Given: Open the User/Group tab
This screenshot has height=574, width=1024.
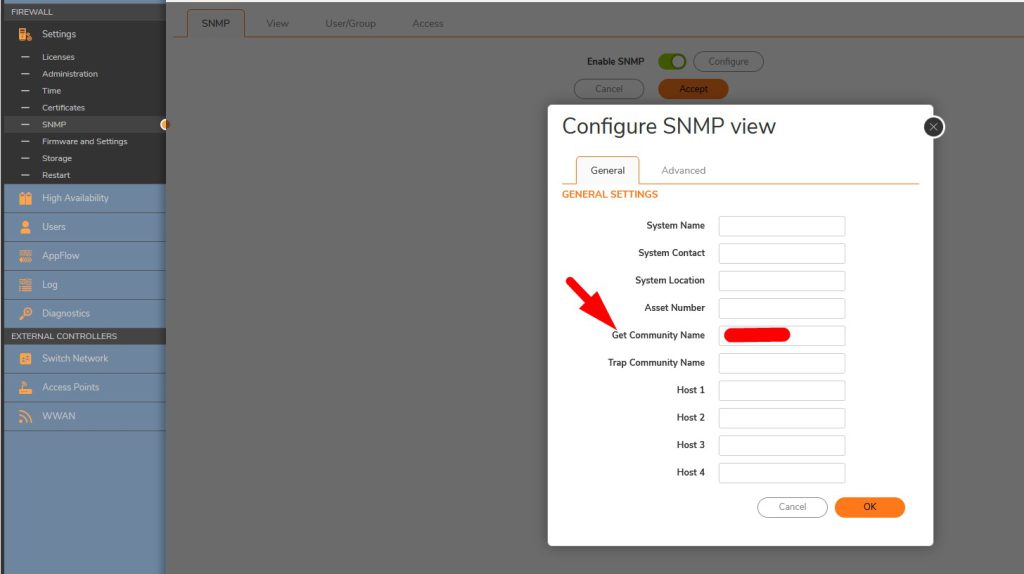Looking at the screenshot, I should pyautogui.click(x=350, y=23).
